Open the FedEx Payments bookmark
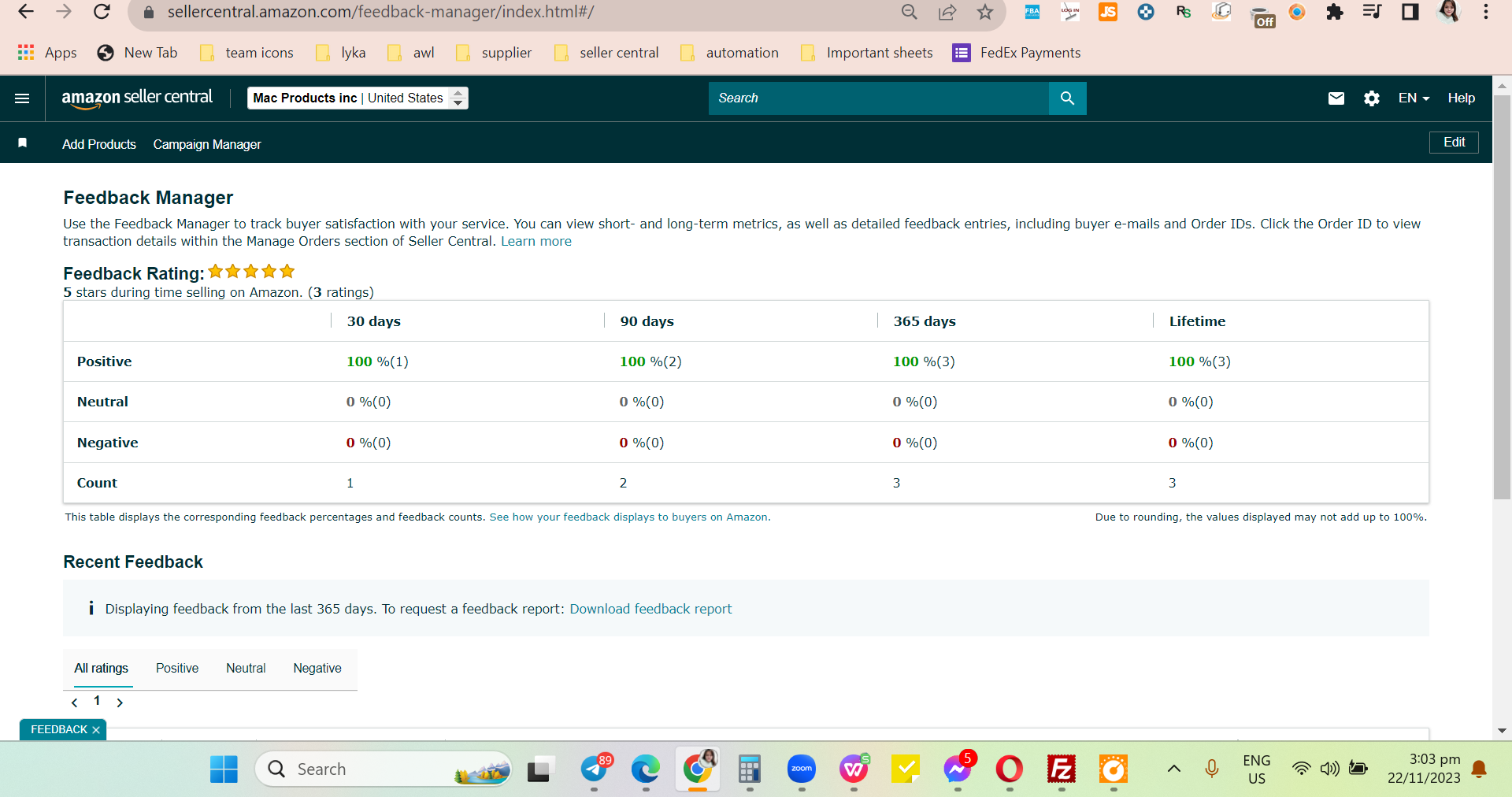 1017,53
